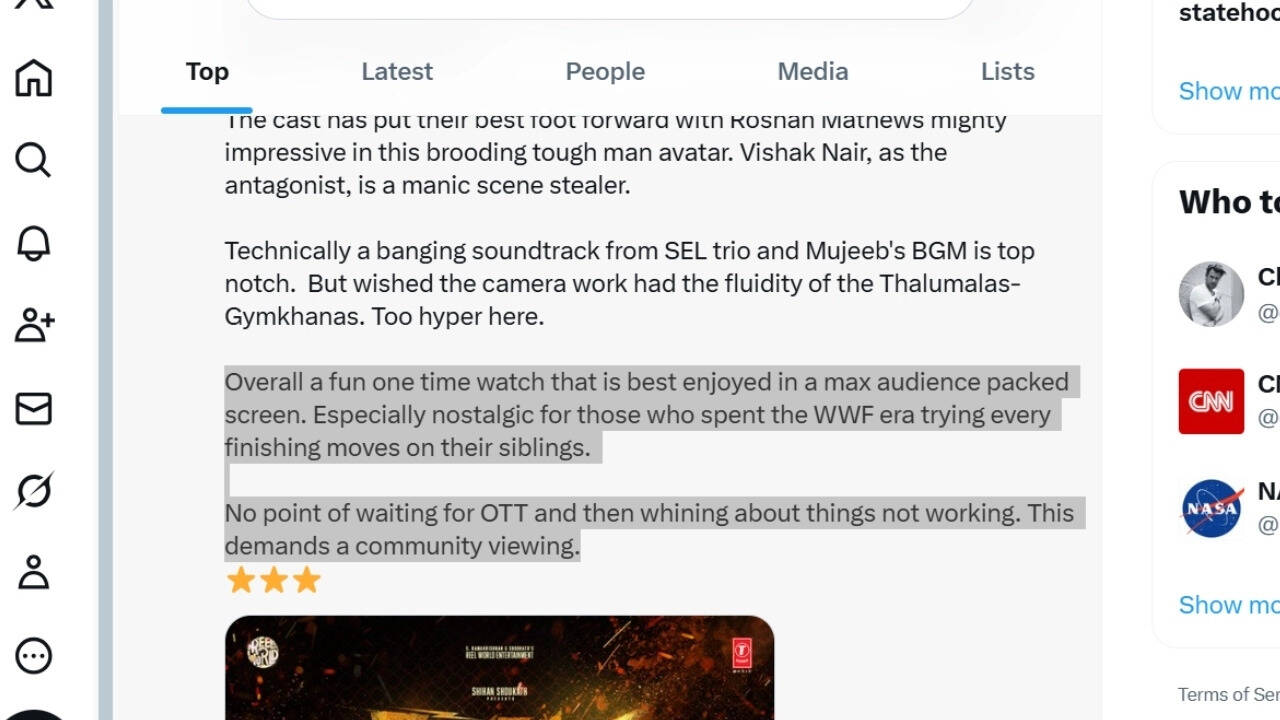Open the movie poster image in tweet
This screenshot has height=720, width=1280.
499,667
